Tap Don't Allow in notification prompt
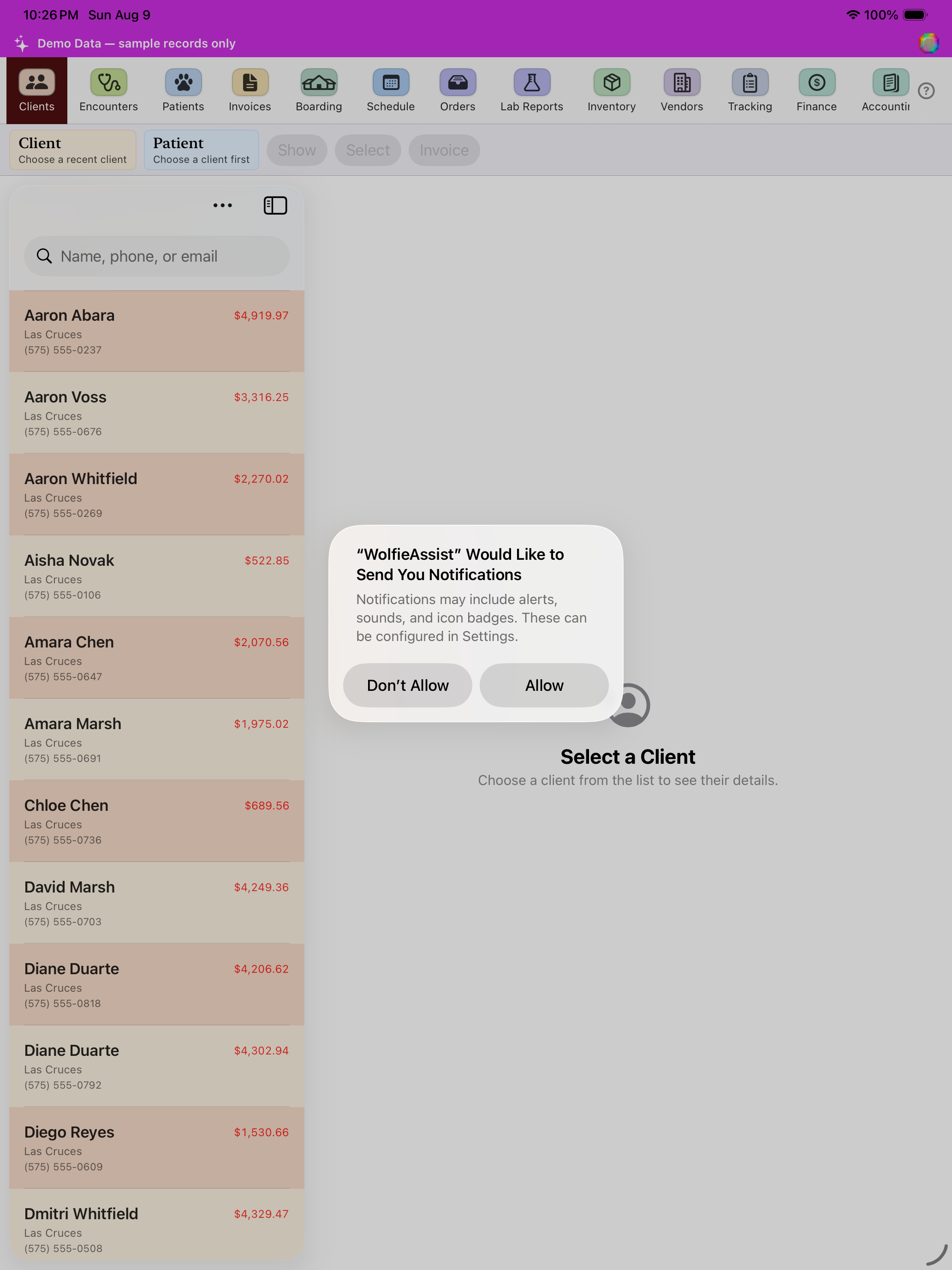Screen dimensions: 952x1270 point(407,685)
